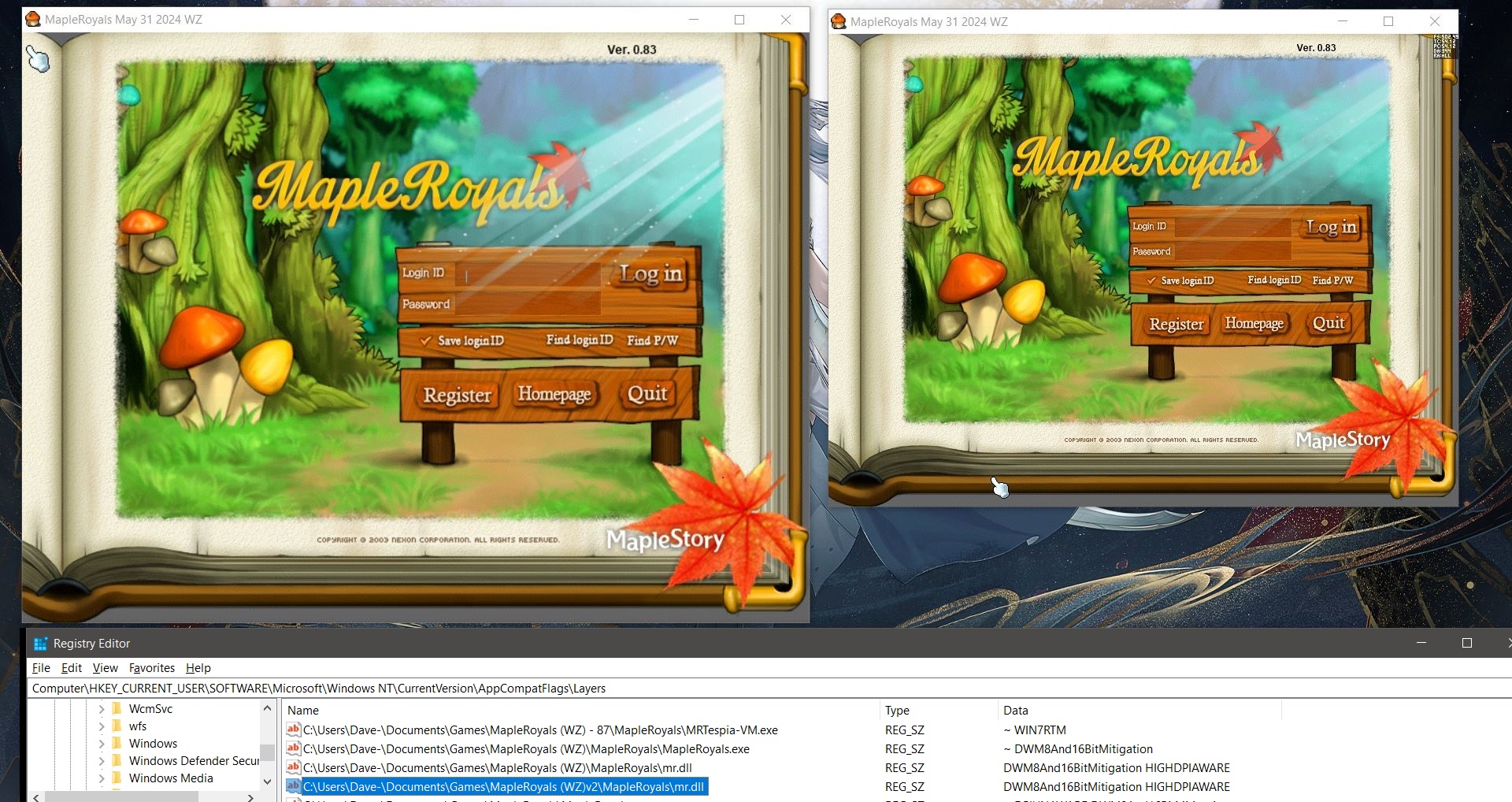Click the MapleRoyals icon in larger window's title bar
The width and height of the screenshot is (1512, 802).
coord(33,20)
